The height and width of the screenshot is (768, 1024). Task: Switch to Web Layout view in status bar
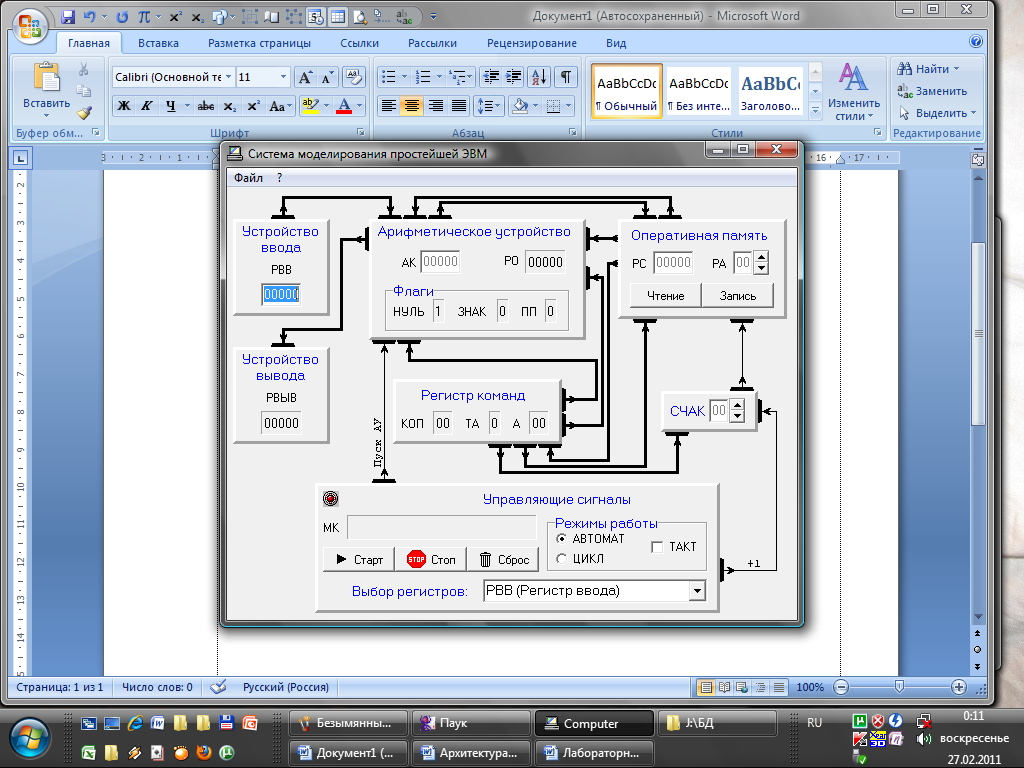click(x=742, y=687)
